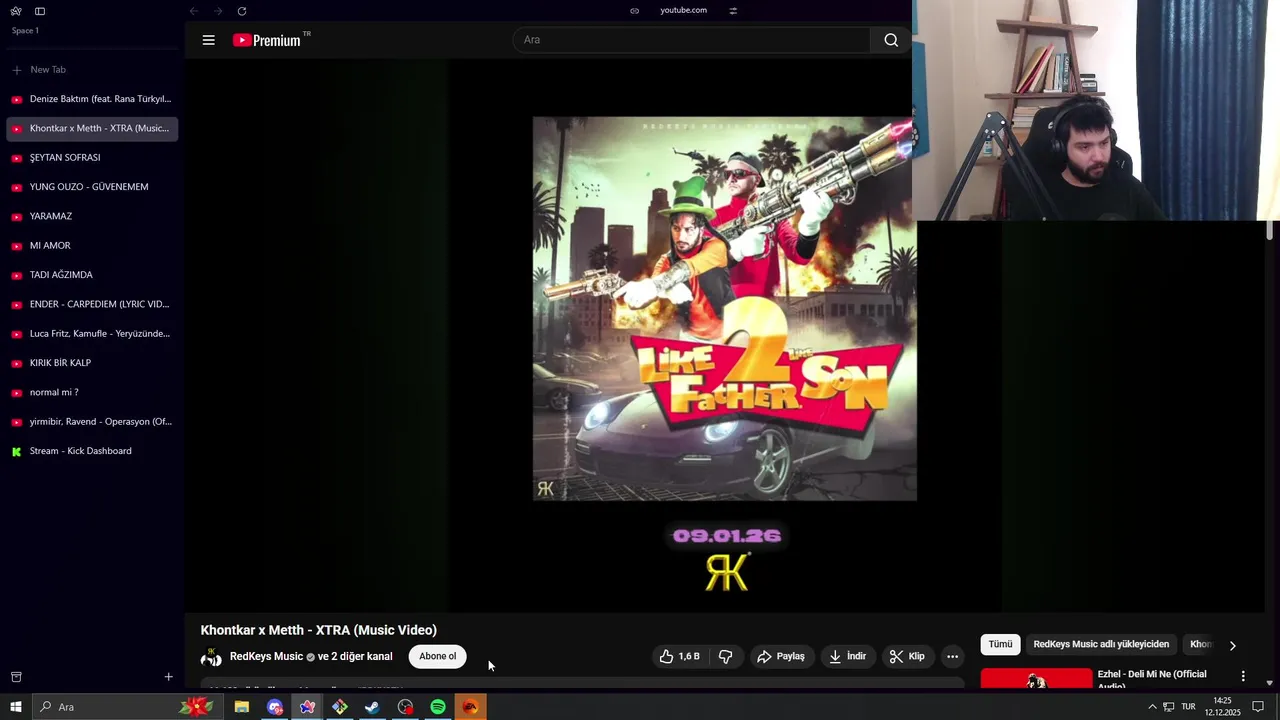Open File Explorer from taskbar
This screenshot has height=720, width=1280.
tap(242, 707)
